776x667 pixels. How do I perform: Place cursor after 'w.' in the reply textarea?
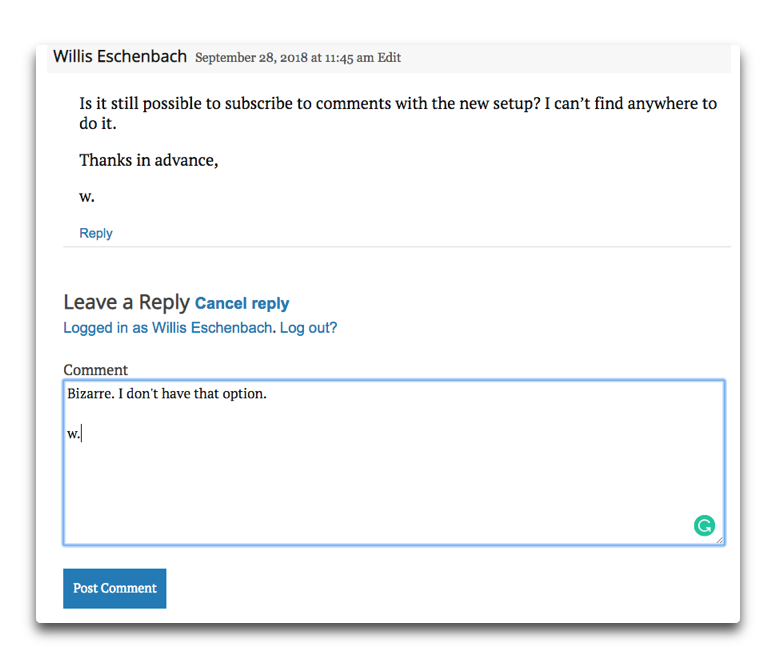coord(82,433)
